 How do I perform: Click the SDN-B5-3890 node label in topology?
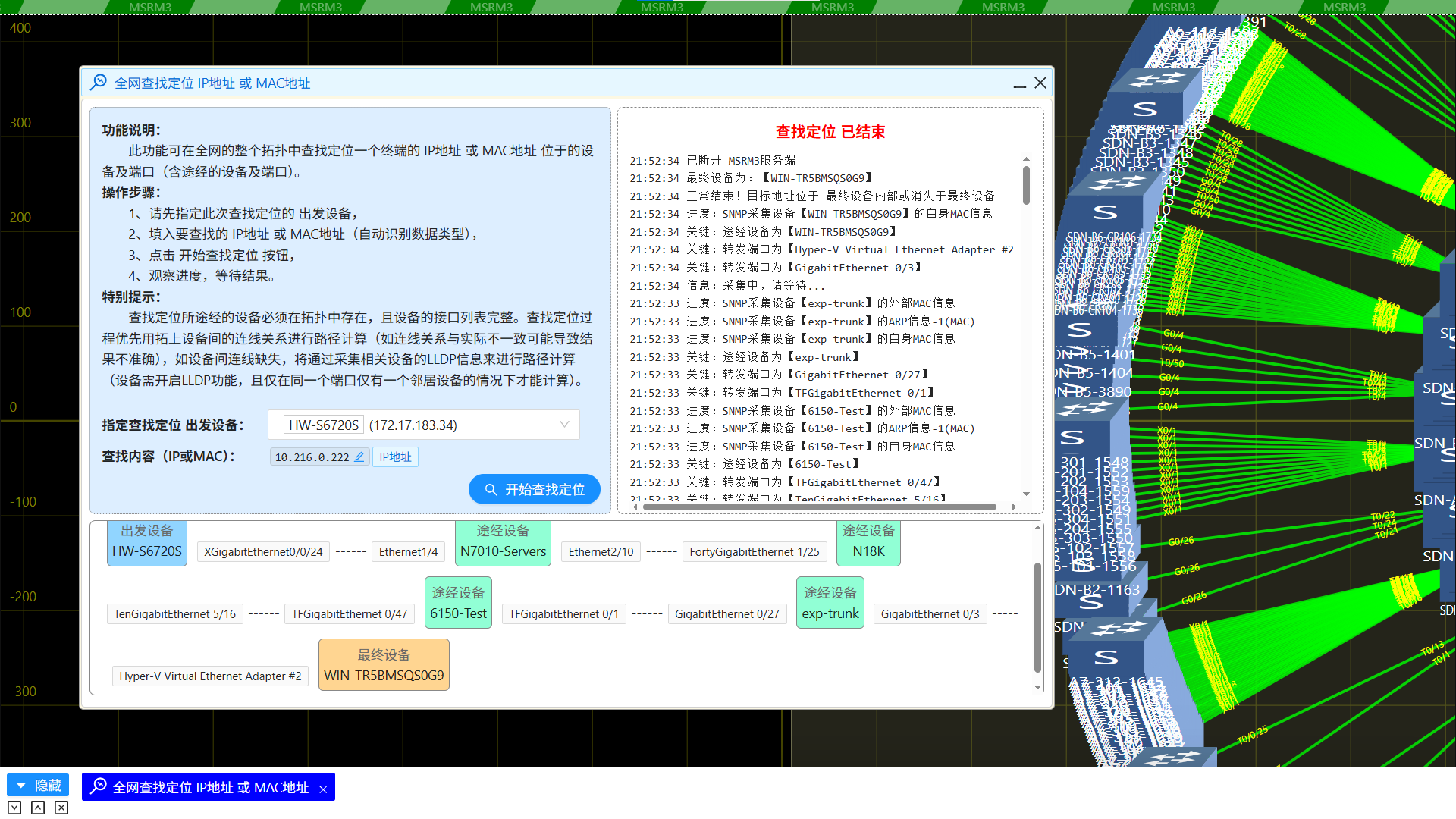click(1094, 392)
